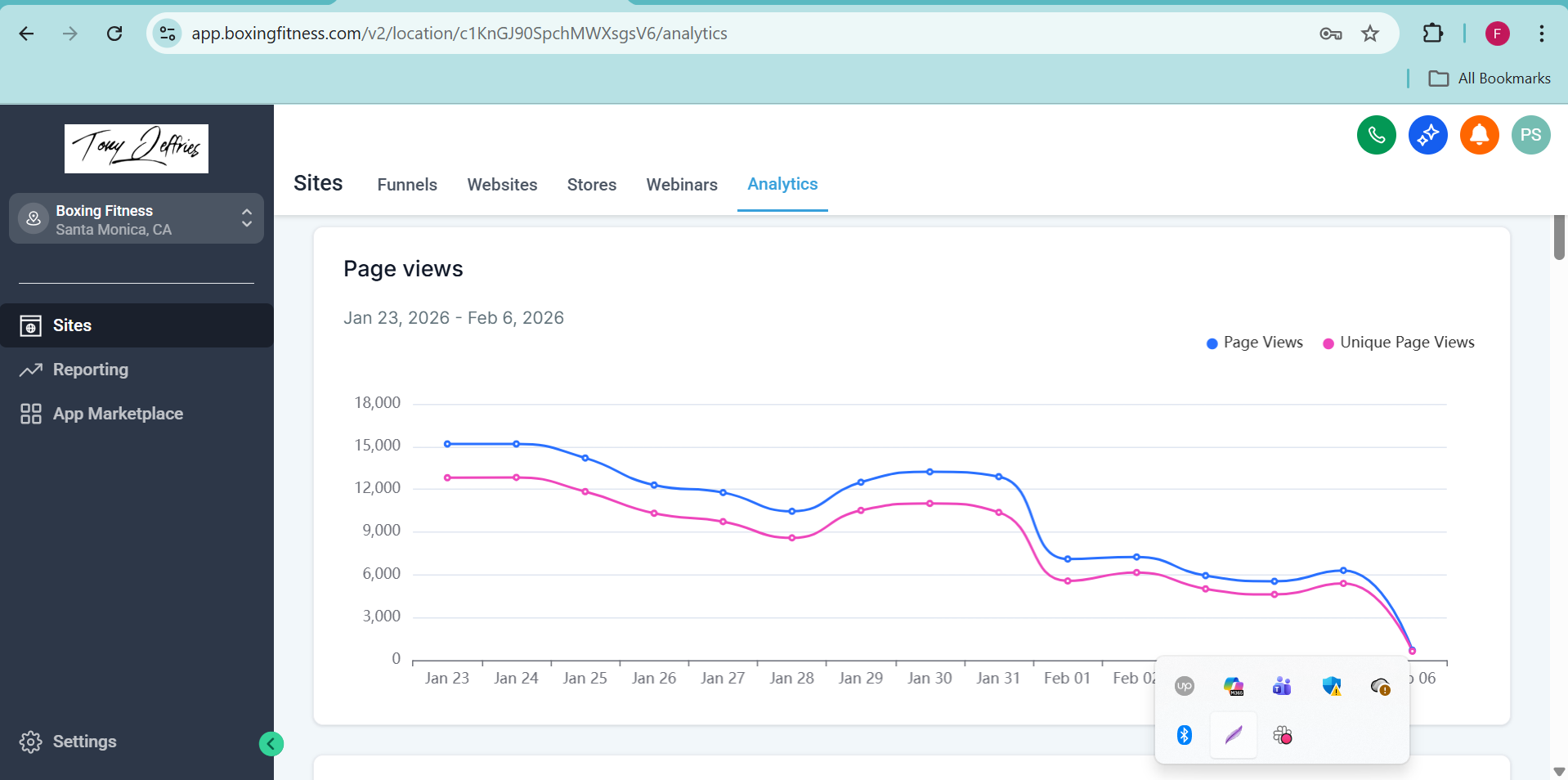The width and height of the screenshot is (1568, 780).
Task: Open the blue AI sparkle assistant icon
Action: (x=1427, y=135)
